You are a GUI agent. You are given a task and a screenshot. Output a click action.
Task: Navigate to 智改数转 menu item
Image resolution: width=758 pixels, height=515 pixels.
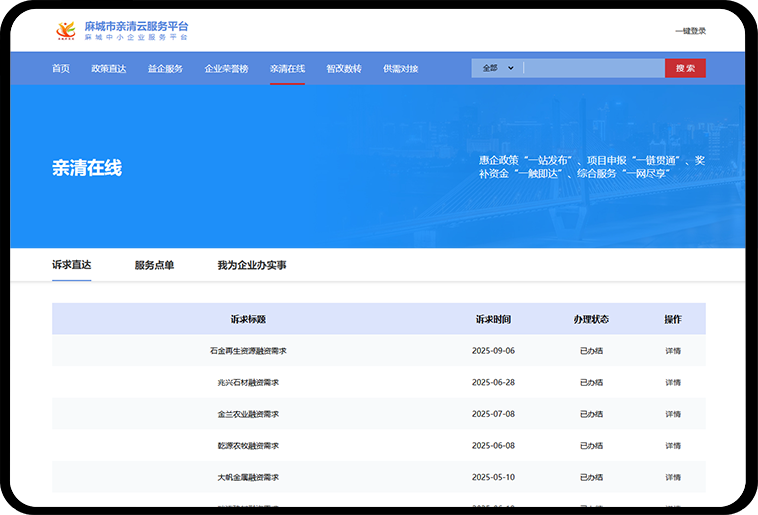pos(343,69)
